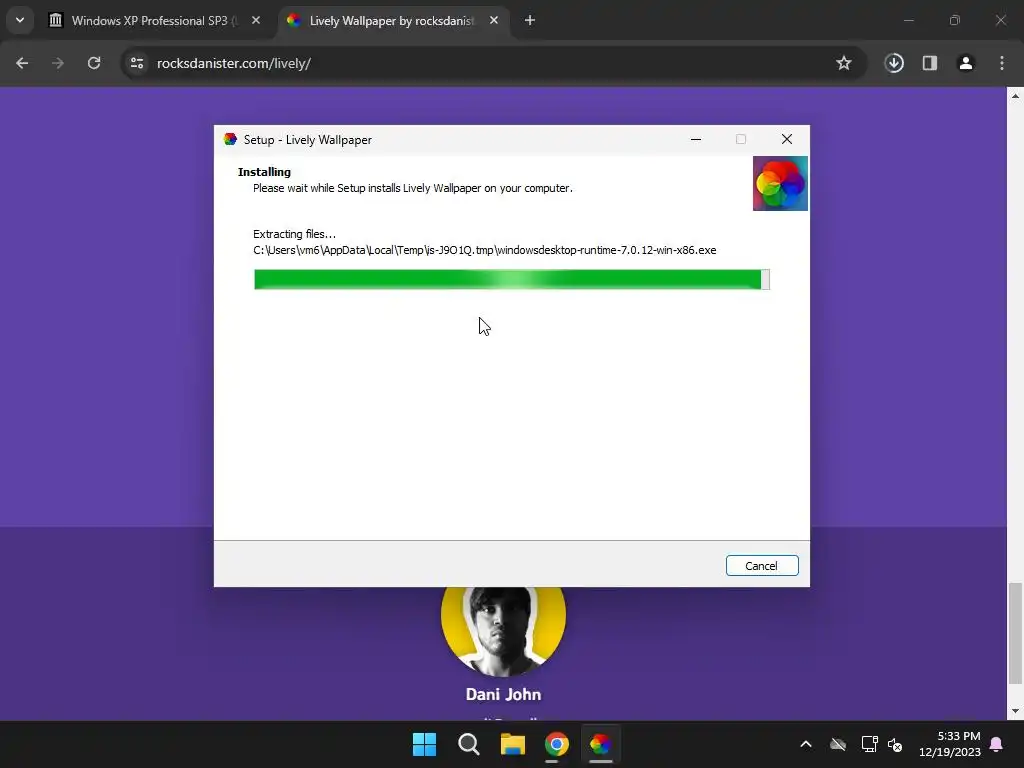Minimize the Setup - Lively Wallpaper window
This screenshot has height=768, width=1024.
(x=696, y=140)
